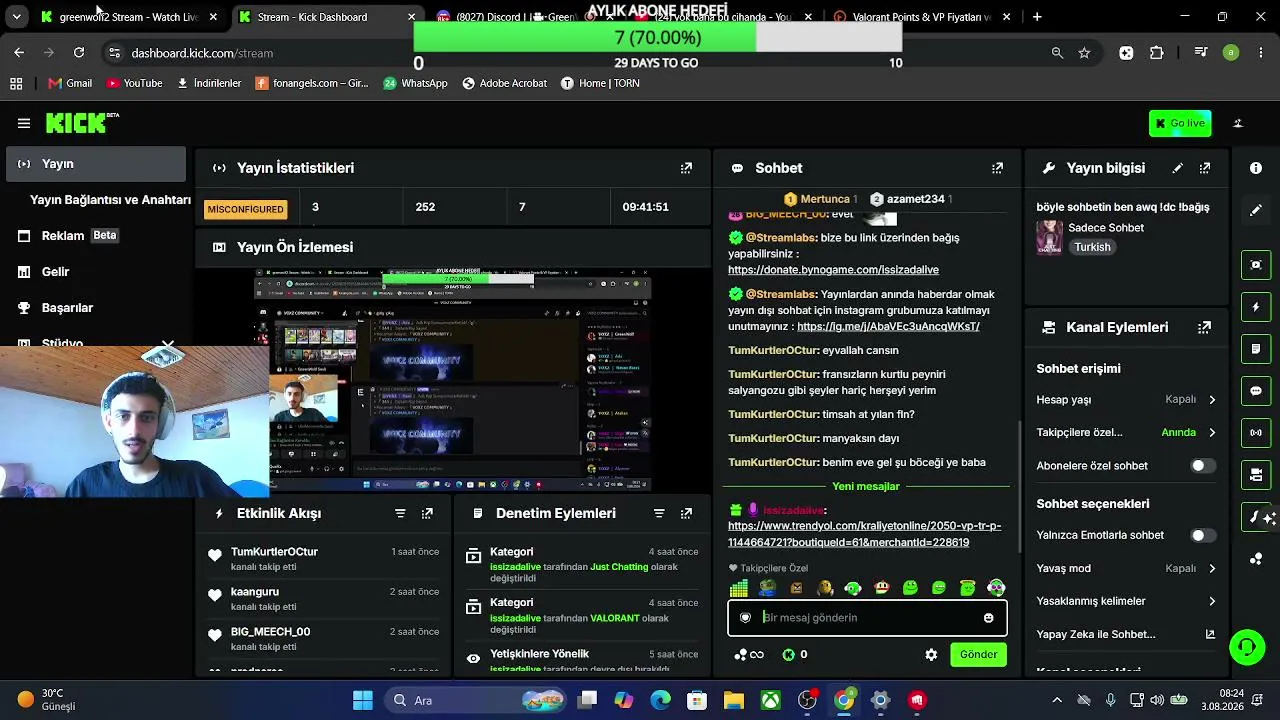The height and width of the screenshot is (720, 1280).
Task: Switch to greenwolf2 Stream browser tab
Action: click(x=129, y=17)
